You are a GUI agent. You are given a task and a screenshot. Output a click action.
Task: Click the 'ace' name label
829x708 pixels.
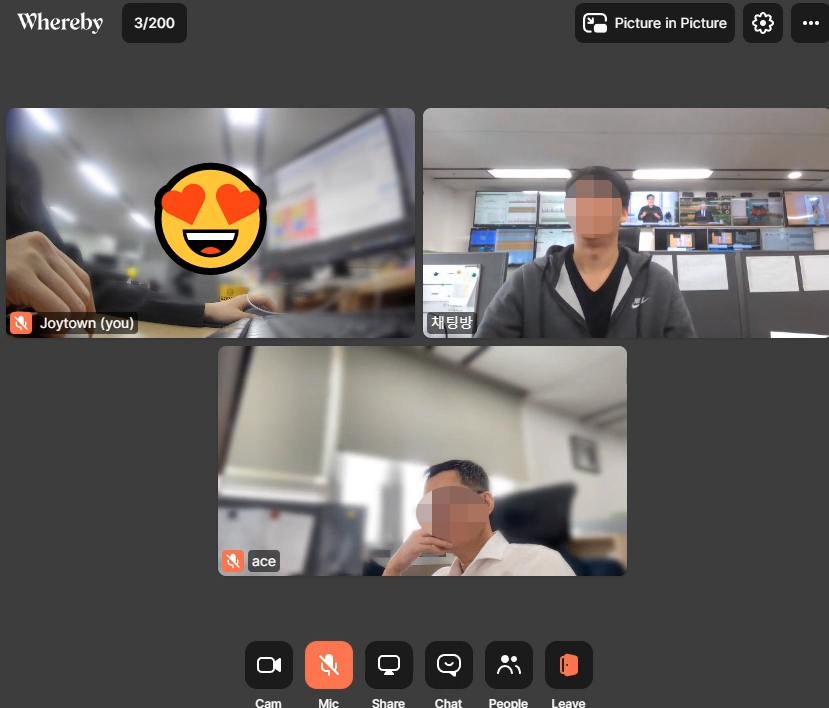[264, 561]
